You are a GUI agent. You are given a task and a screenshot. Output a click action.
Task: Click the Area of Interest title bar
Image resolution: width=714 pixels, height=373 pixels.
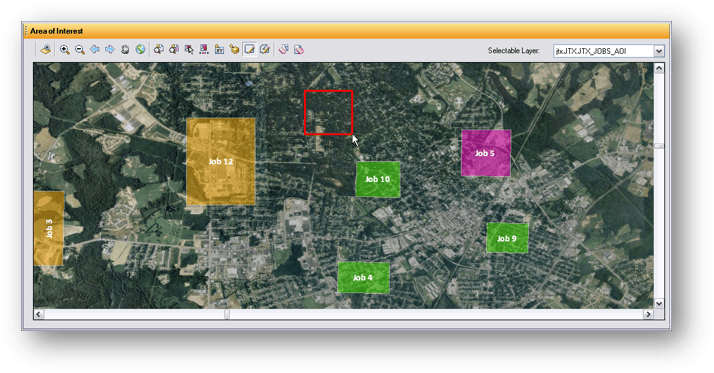347,31
